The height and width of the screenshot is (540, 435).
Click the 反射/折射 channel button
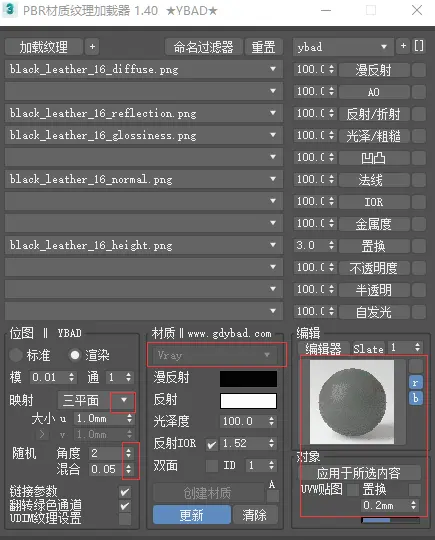point(374,114)
